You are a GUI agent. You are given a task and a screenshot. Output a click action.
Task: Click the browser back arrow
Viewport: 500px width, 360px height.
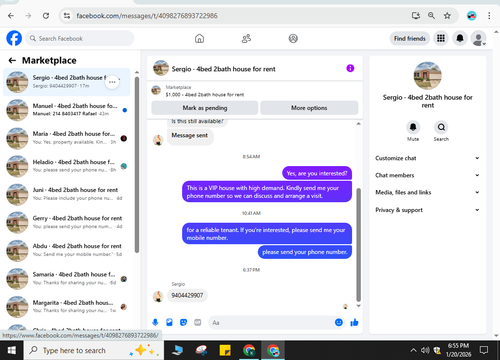pyautogui.click(x=11, y=16)
